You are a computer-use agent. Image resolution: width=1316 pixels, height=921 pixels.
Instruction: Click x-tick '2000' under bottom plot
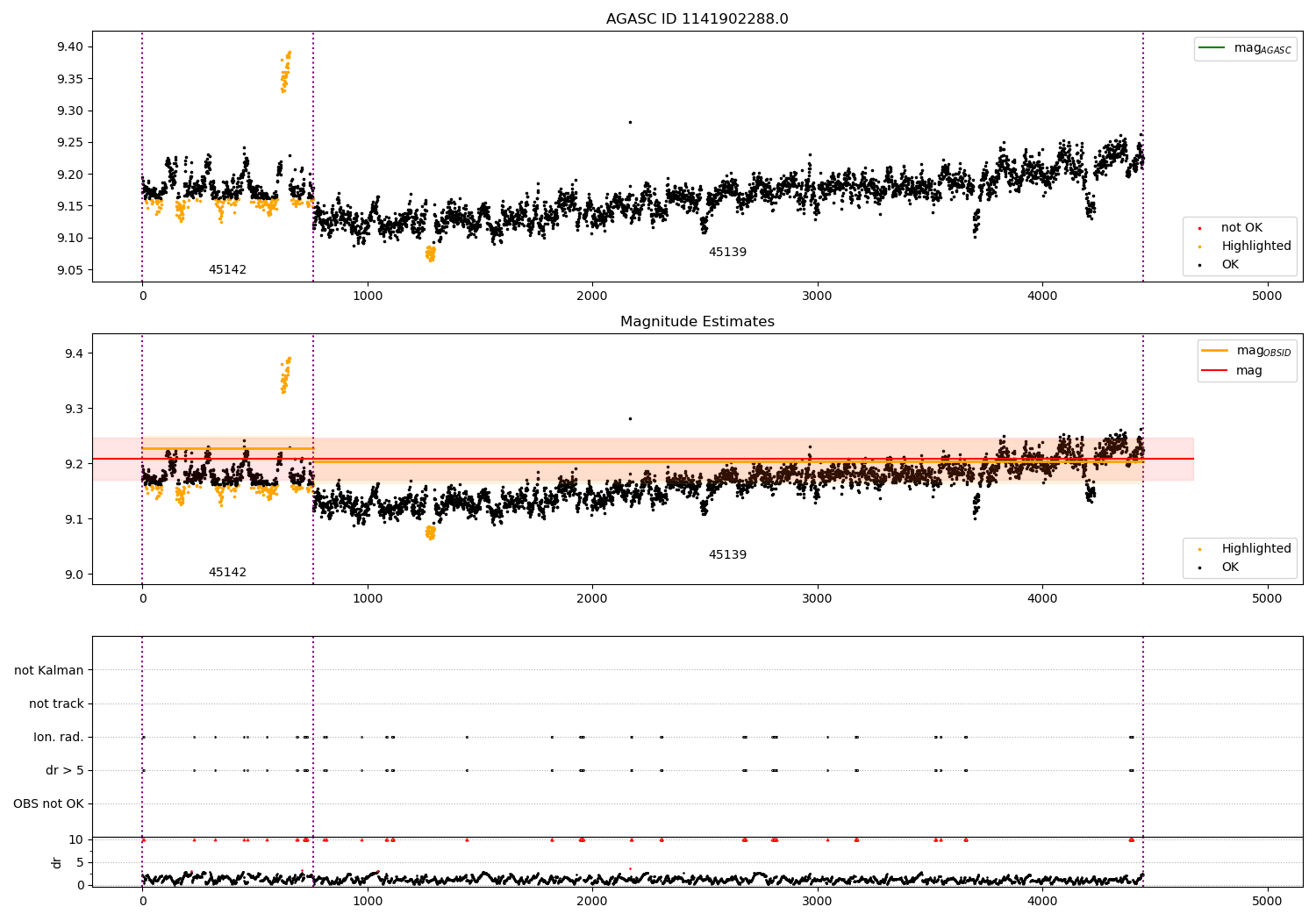(x=592, y=901)
